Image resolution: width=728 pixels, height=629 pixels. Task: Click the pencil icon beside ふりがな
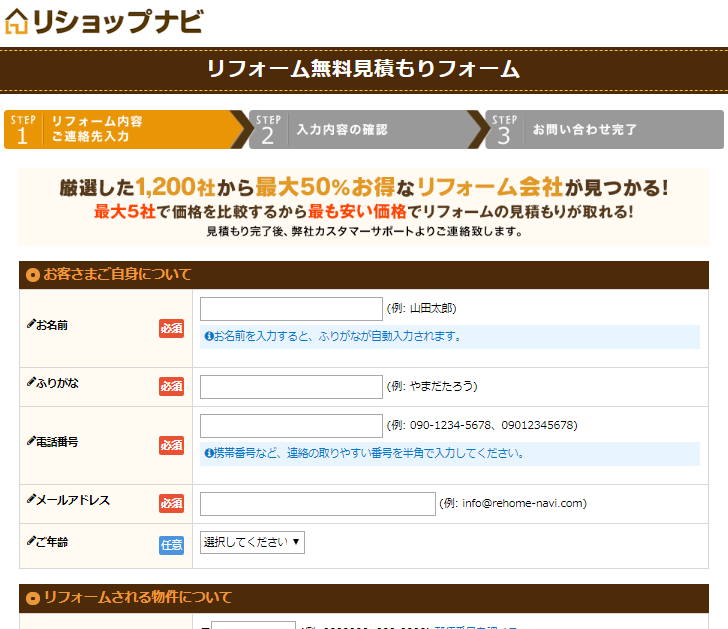(31, 383)
